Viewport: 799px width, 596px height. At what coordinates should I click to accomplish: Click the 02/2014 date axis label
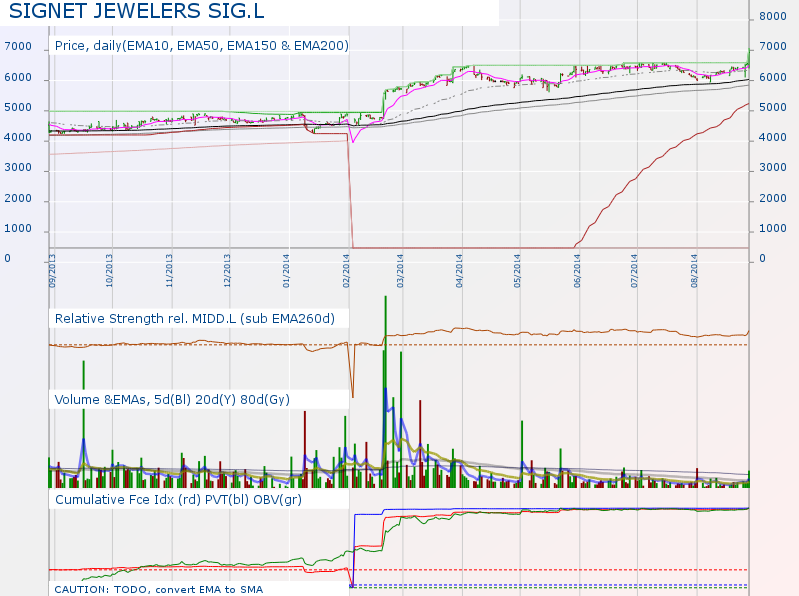(x=347, y=271)
